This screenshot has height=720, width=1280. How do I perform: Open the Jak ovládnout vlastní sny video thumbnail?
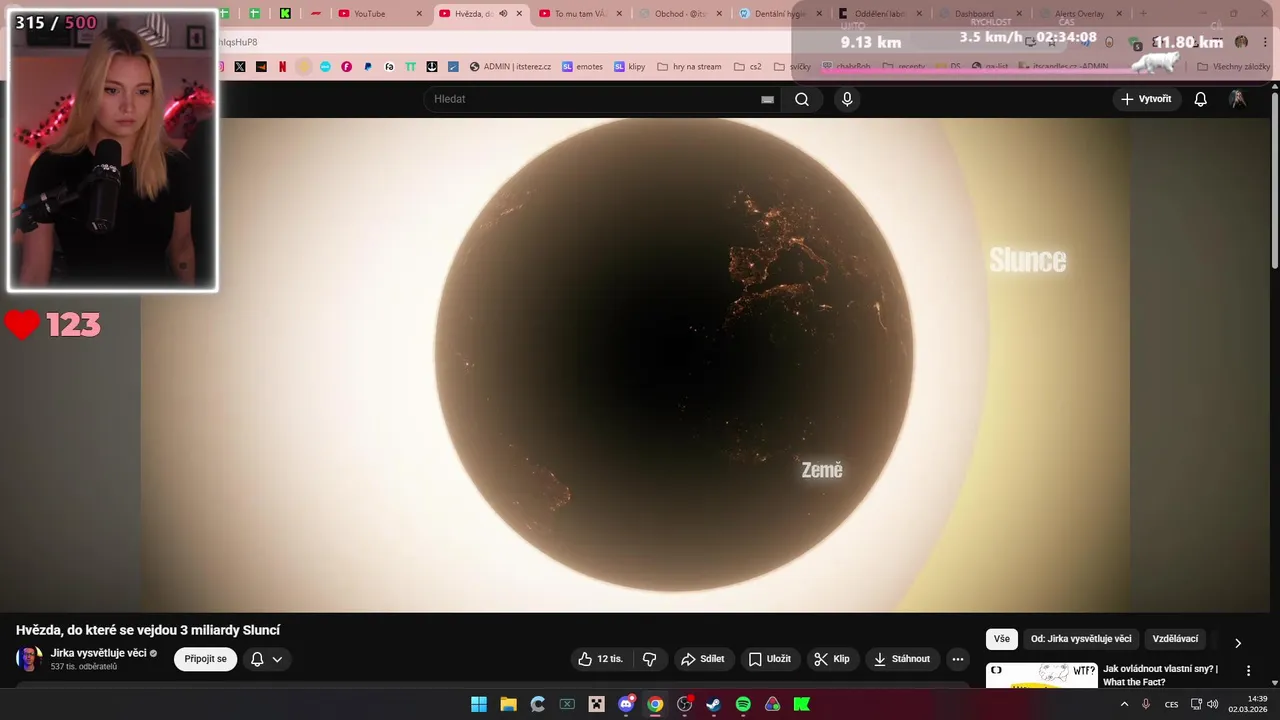[1041, 675]
